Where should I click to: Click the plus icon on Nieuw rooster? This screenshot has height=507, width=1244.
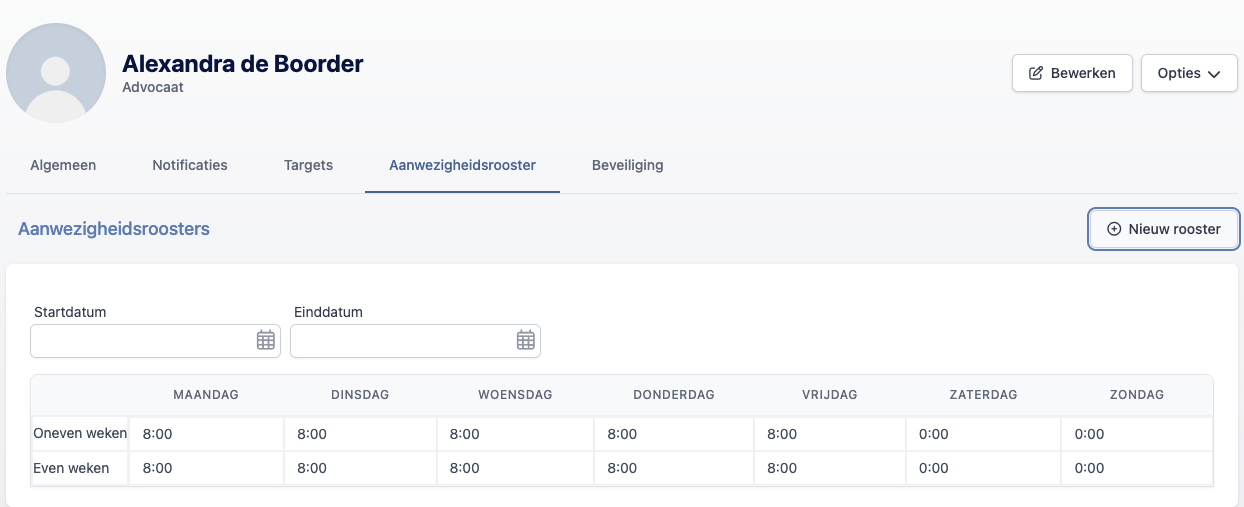[x=1114, y=229]
